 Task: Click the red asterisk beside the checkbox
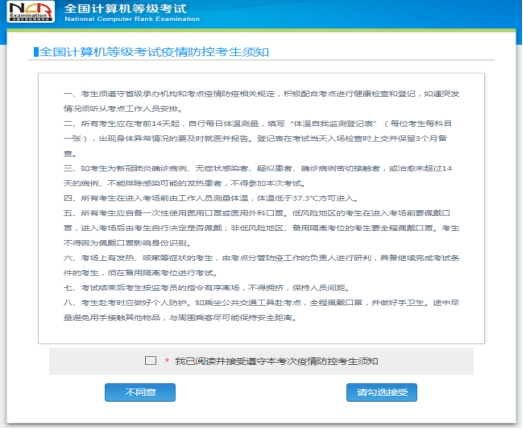167,361
